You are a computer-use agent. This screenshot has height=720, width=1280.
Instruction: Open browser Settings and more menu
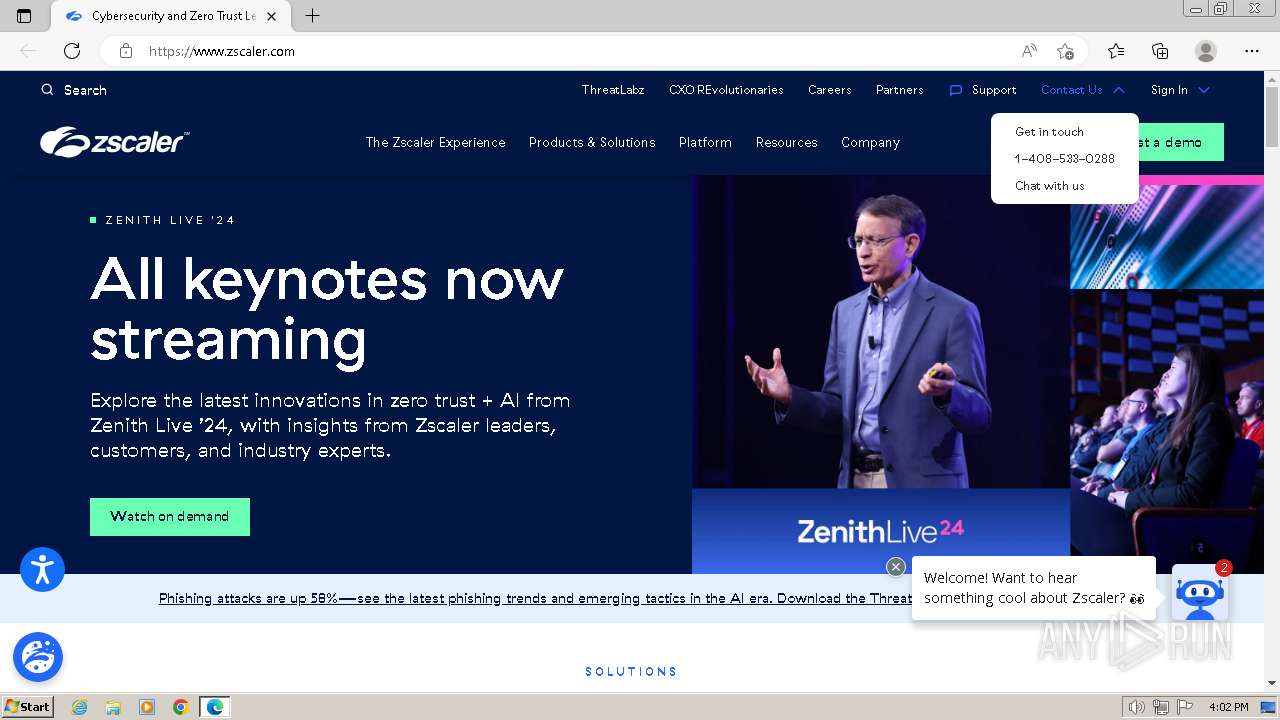(1252, 51)
